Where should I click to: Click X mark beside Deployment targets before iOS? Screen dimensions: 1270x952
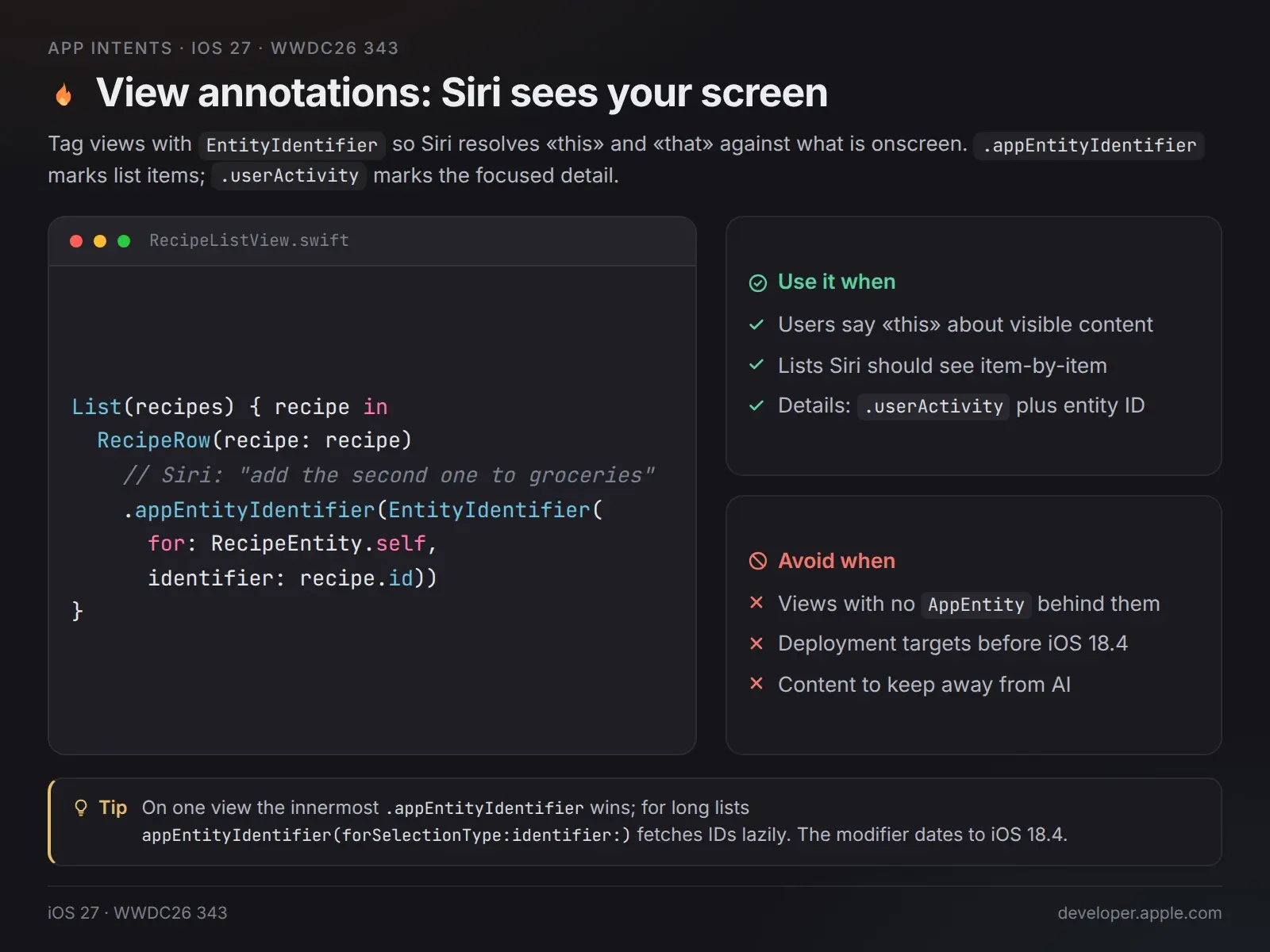756,643
